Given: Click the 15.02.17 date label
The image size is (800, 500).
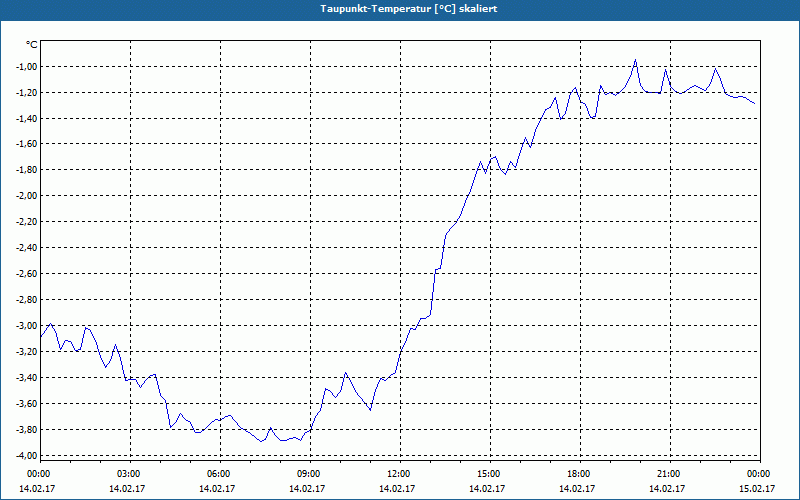Looking at the screenshot, I should click(x=757, y=488).
